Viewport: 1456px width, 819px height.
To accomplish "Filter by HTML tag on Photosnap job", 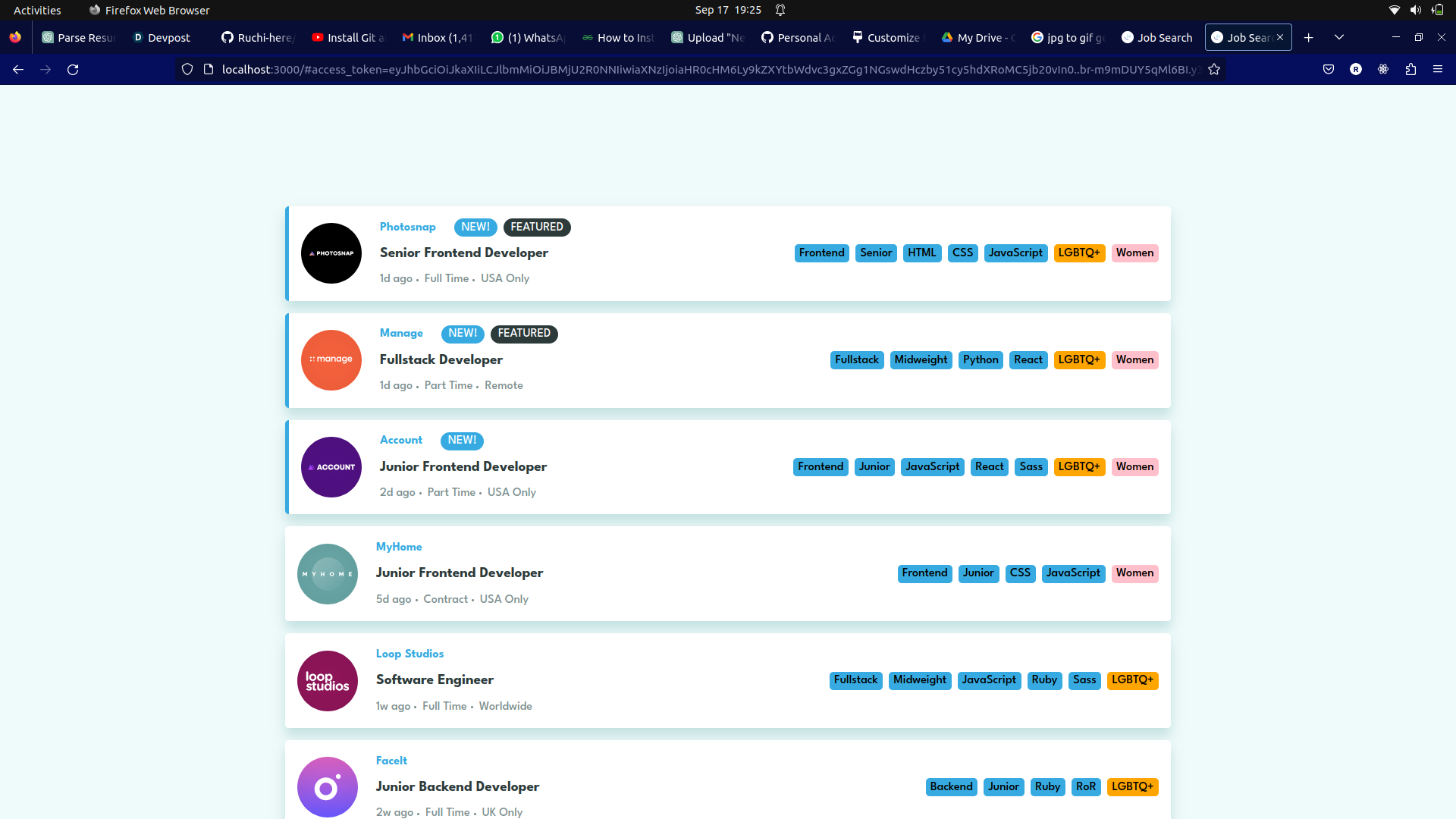I will click(921, 253).
